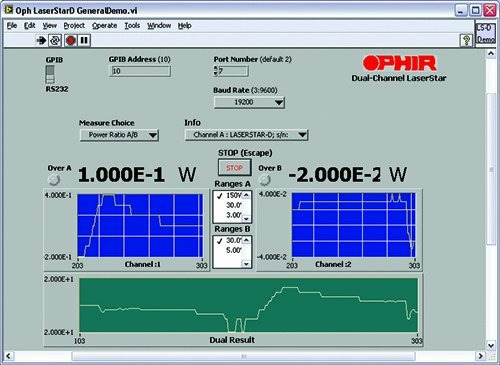Screen dimensions: 500x365
Task: Click the LabVIEW title bar icon
Action: [8, 10]
